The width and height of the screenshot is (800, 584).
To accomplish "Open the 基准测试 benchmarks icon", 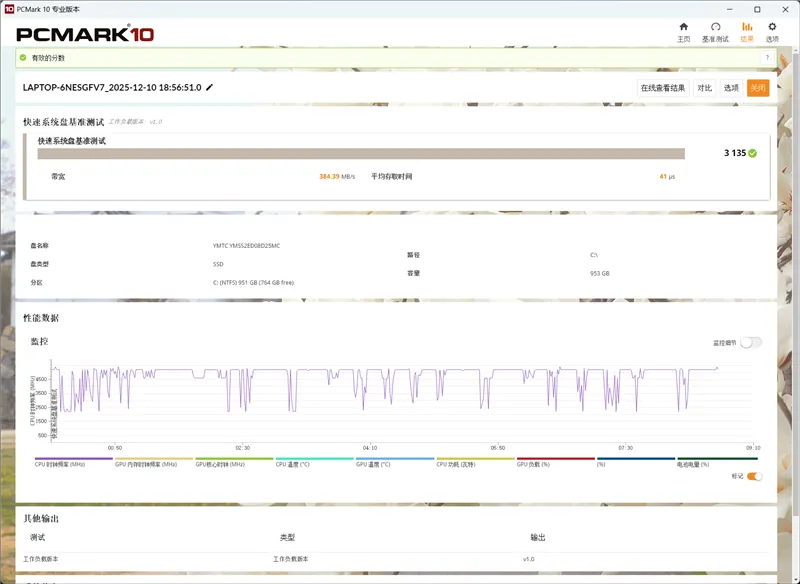I will [x=715, y=27].
